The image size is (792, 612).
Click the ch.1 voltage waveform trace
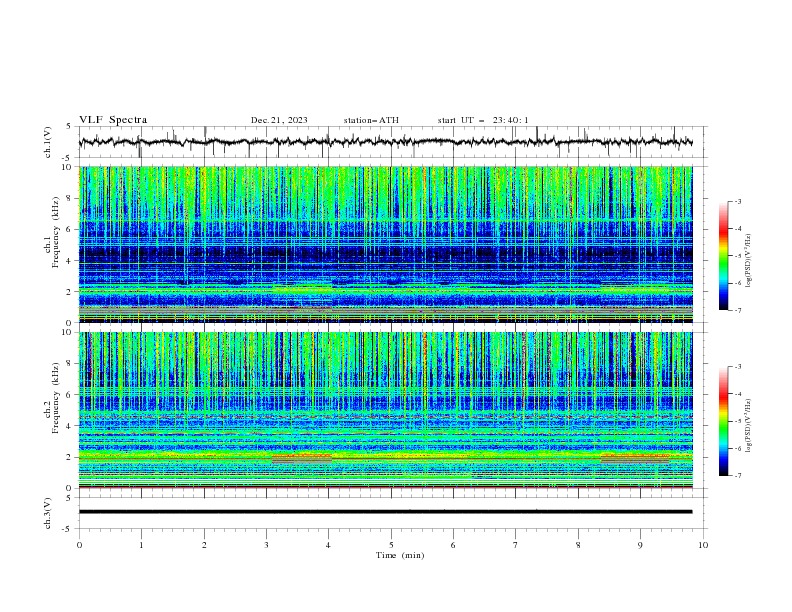point(385,142)
